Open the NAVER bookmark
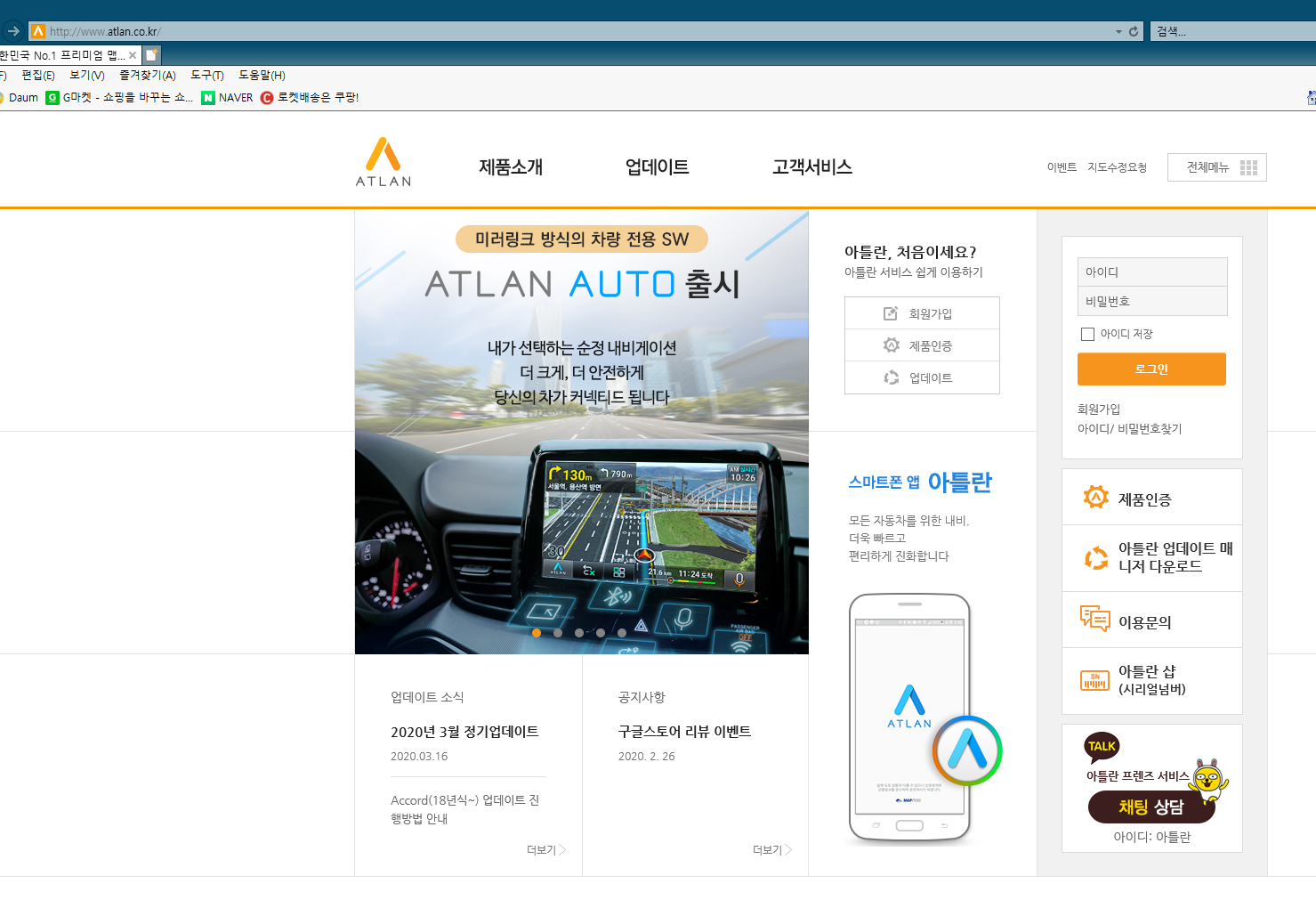The height and width of the screenshot is (900, 1316). click(228, 98)
